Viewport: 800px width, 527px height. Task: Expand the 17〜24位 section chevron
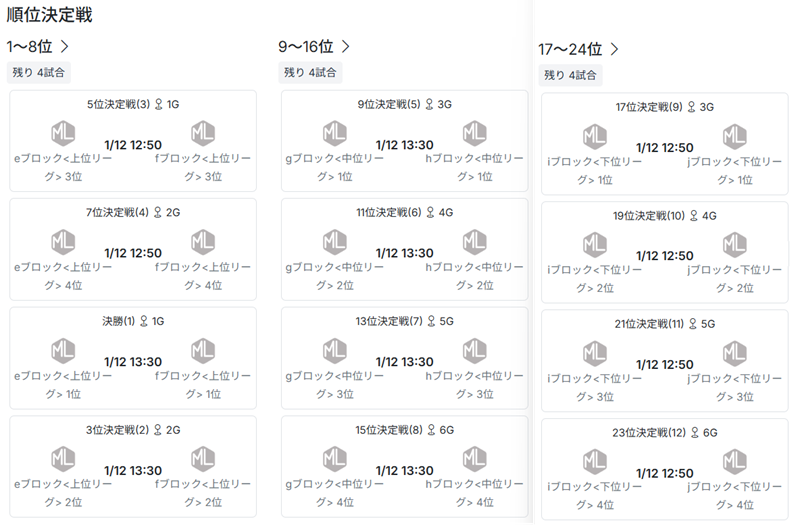[614, 49]
